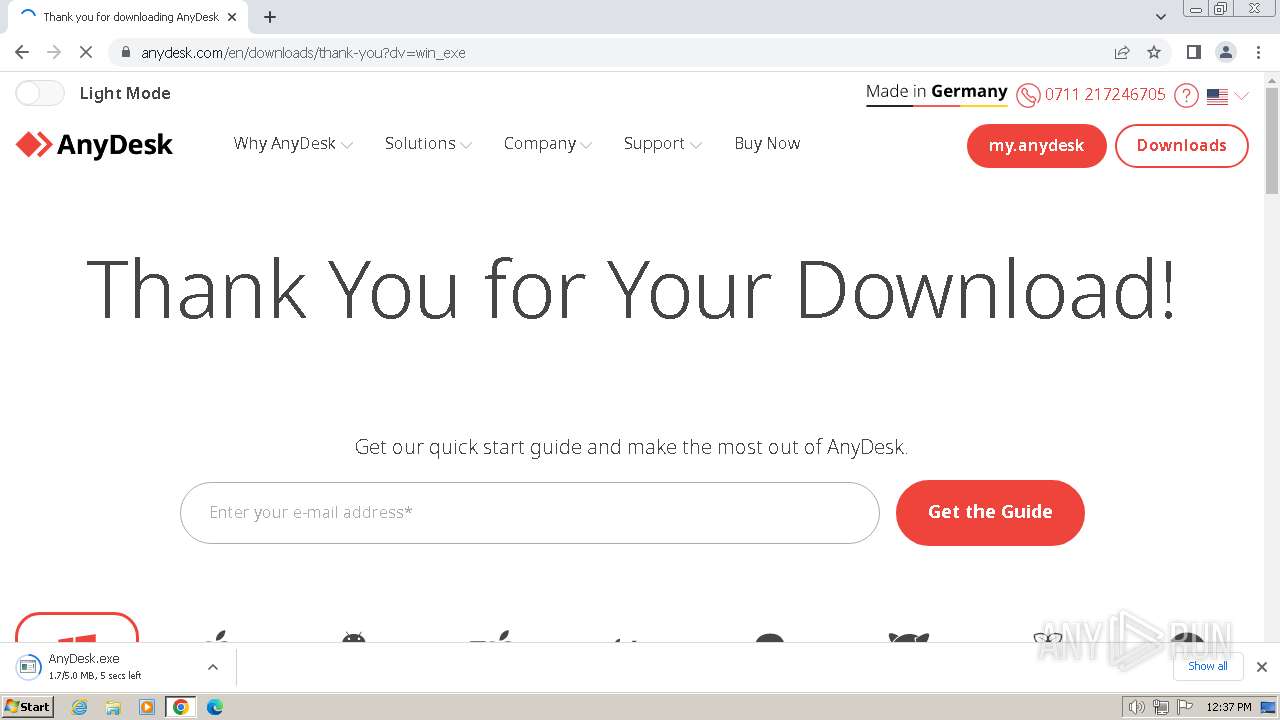Bookmark this page with the star icon

click(1154, 52)
